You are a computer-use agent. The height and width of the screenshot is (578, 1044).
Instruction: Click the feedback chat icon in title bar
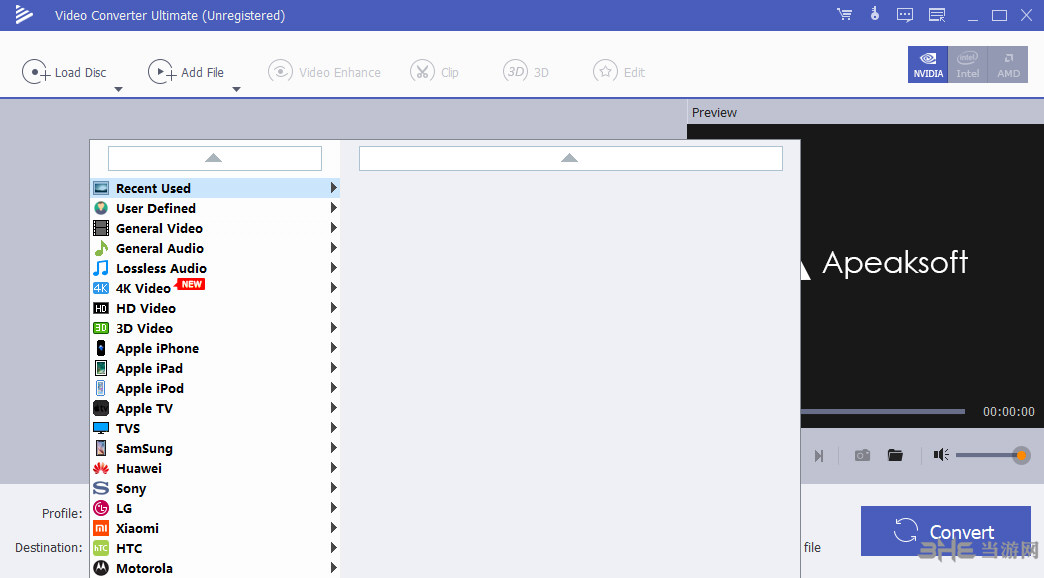click(x=905, y=15)
